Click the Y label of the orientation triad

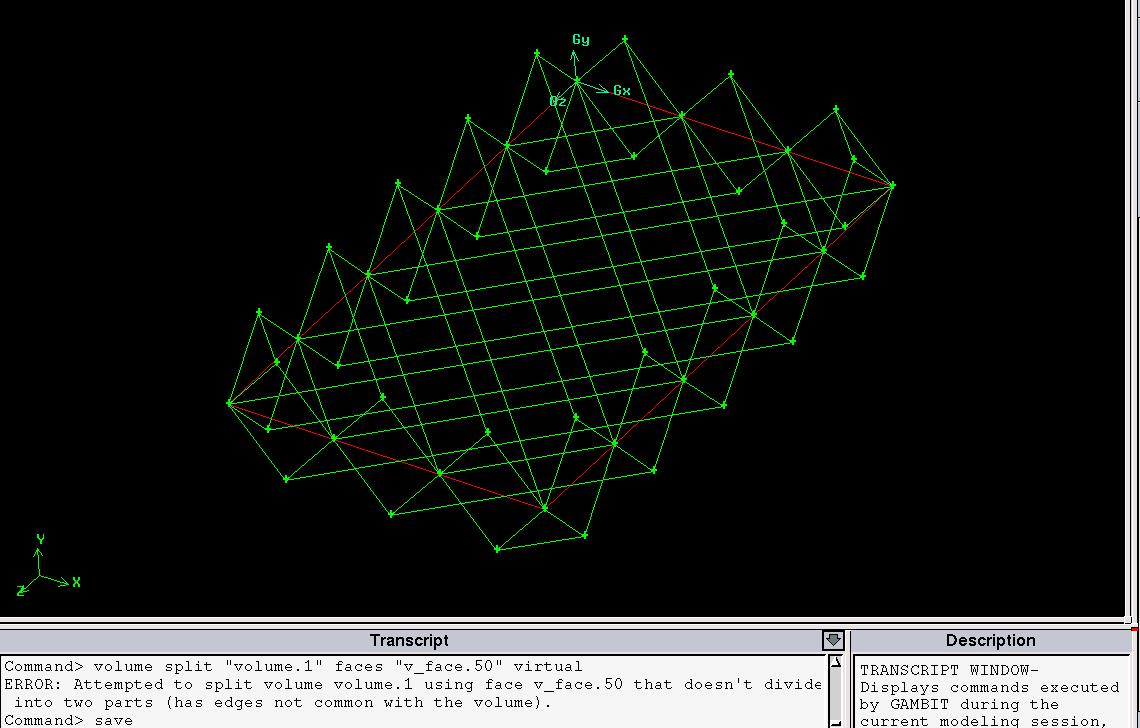[x=40, y=540]
